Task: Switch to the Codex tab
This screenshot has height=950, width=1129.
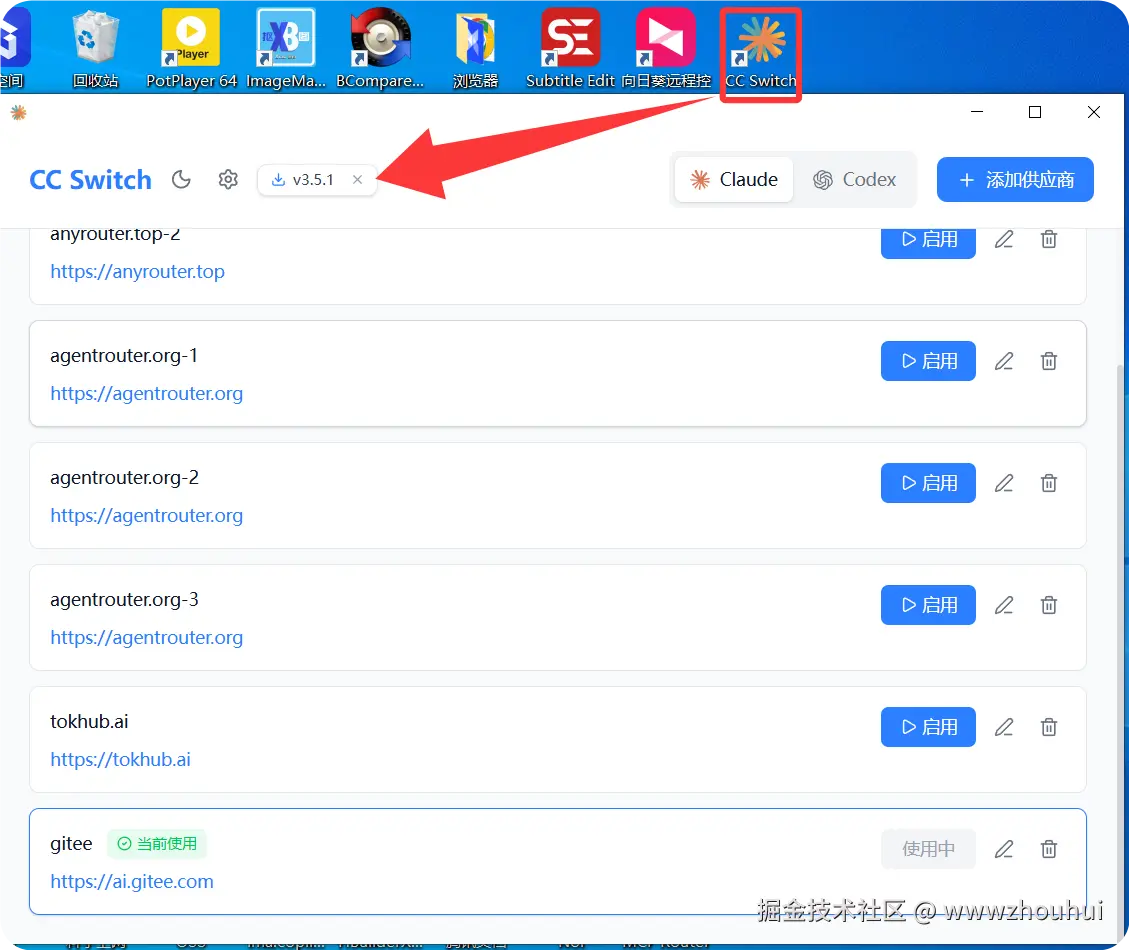Action: point(854,179)
